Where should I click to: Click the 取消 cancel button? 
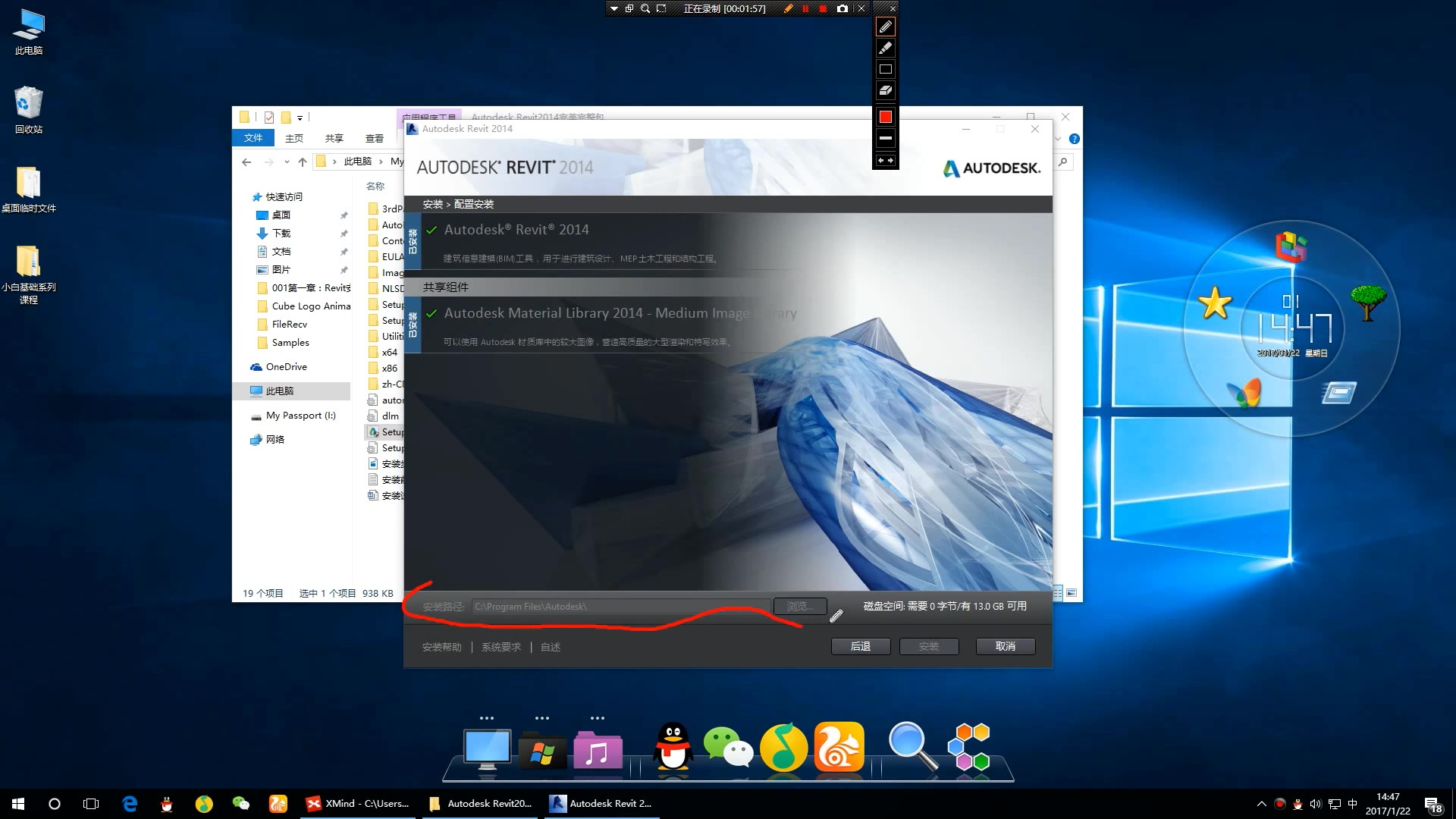click(1005, 646)
